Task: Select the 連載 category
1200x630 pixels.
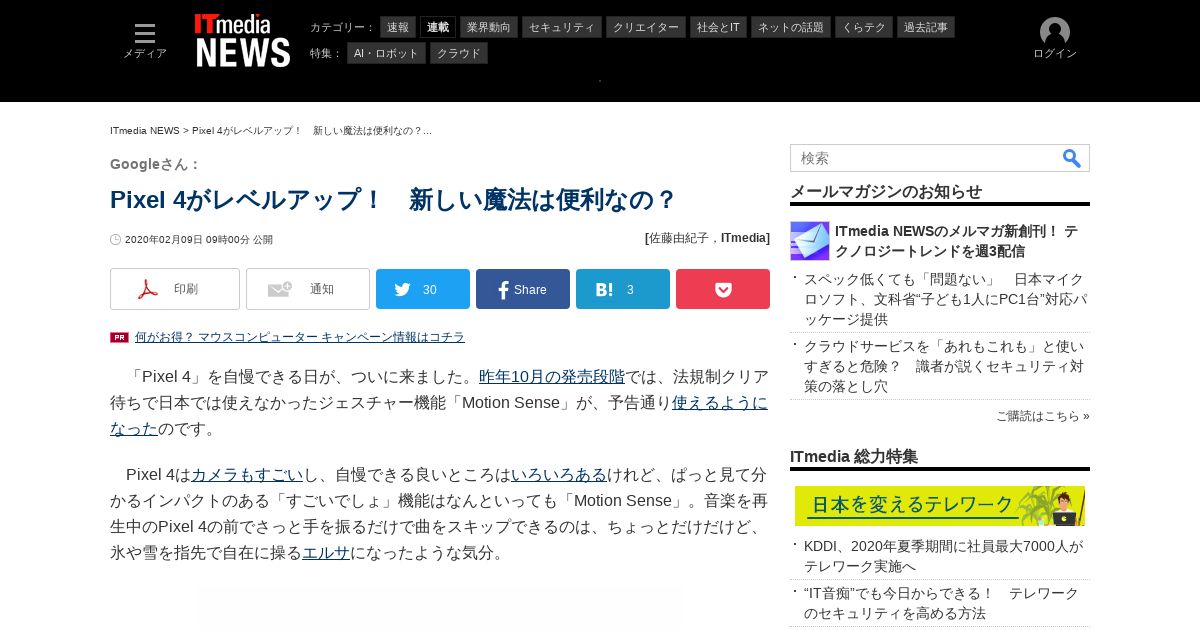Action: click(438, 27)
